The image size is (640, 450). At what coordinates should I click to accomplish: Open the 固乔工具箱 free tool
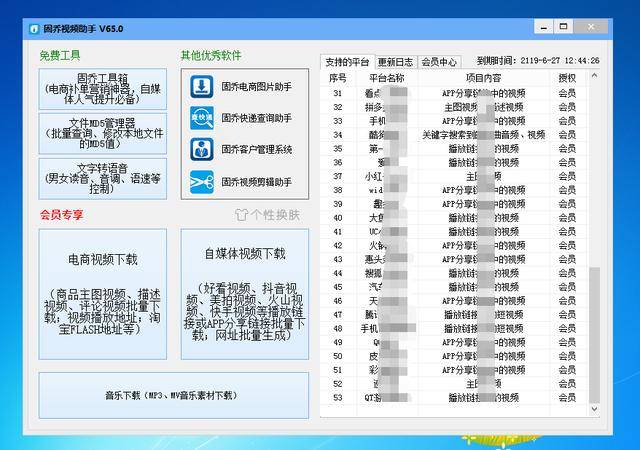(x=102, y=88)
